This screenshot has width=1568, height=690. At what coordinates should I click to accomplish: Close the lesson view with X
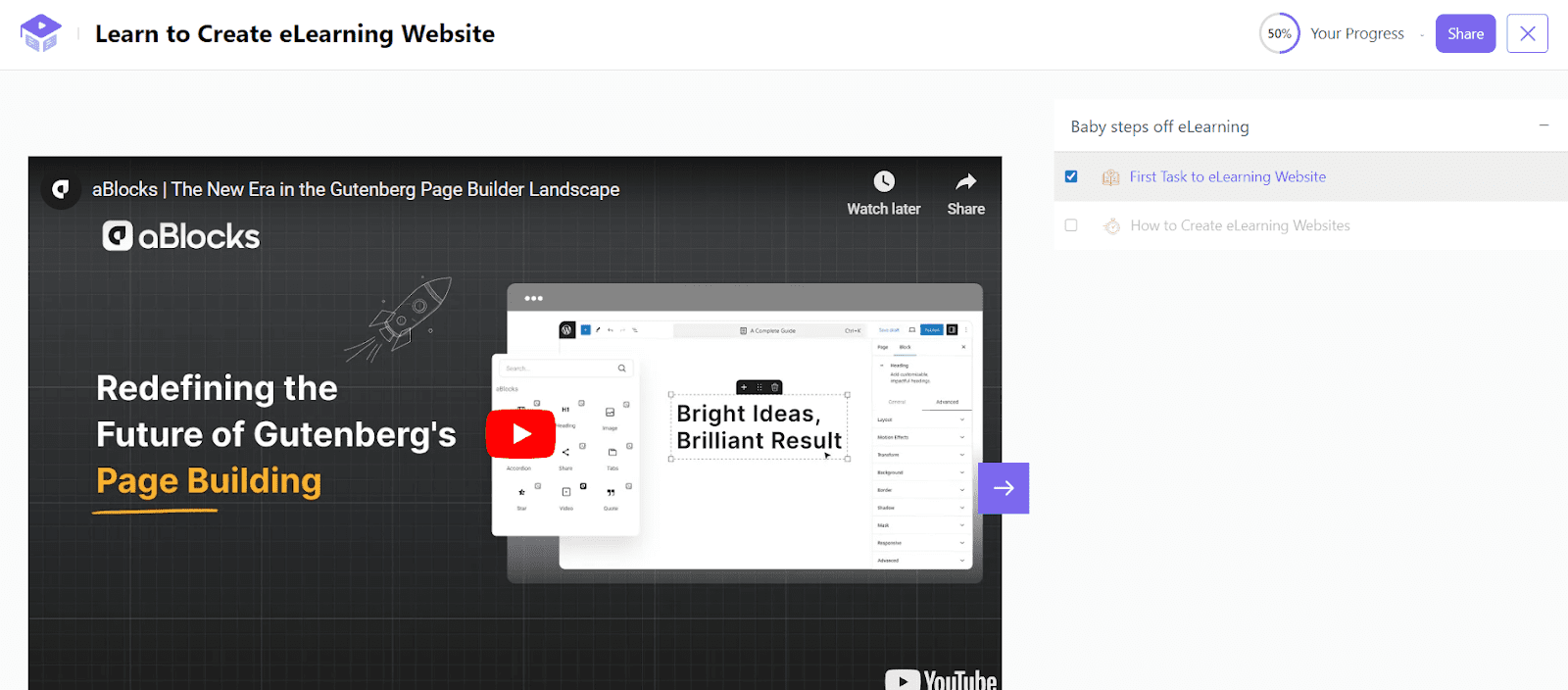[x=1527, y=33]
